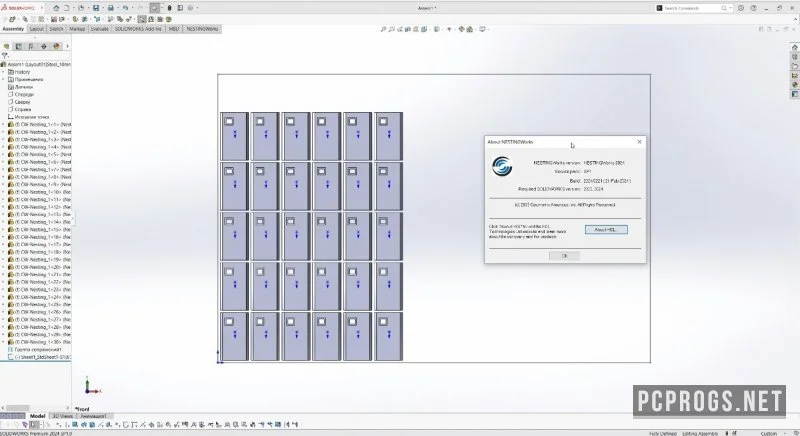This screenshot has height=436, width=800.
Task: Switch to the Evaluate ribbon tab
Action: tap(99, 29)
